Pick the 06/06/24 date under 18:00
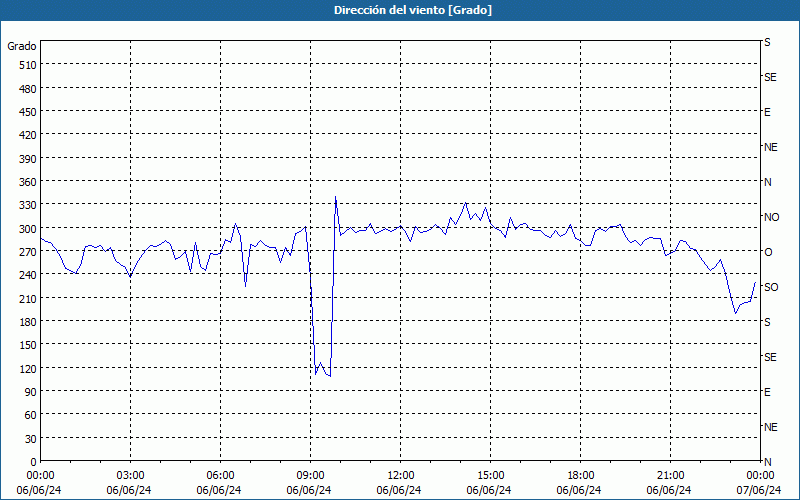This screenshot has height=500, width=800. coord(579,490)
